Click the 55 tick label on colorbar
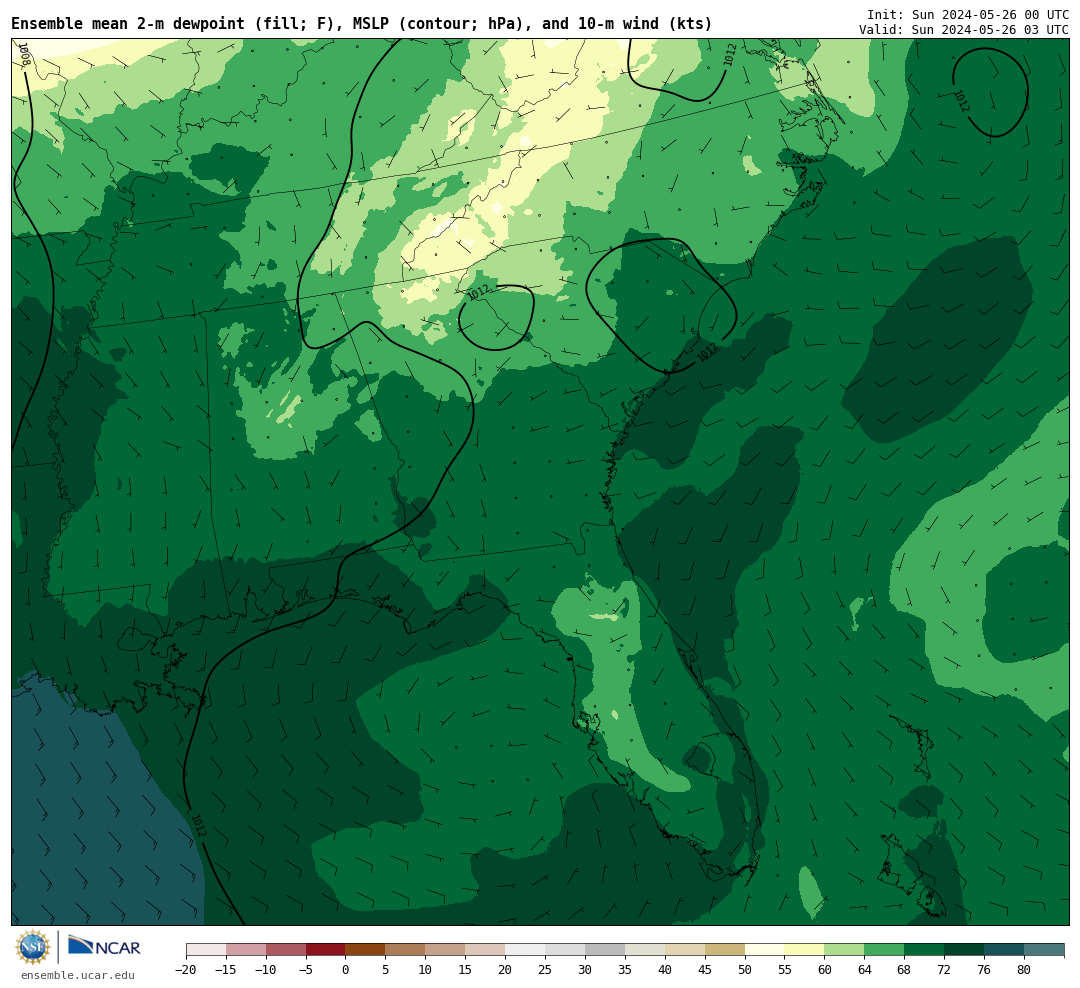1080x988 pixels. [785, 970]
